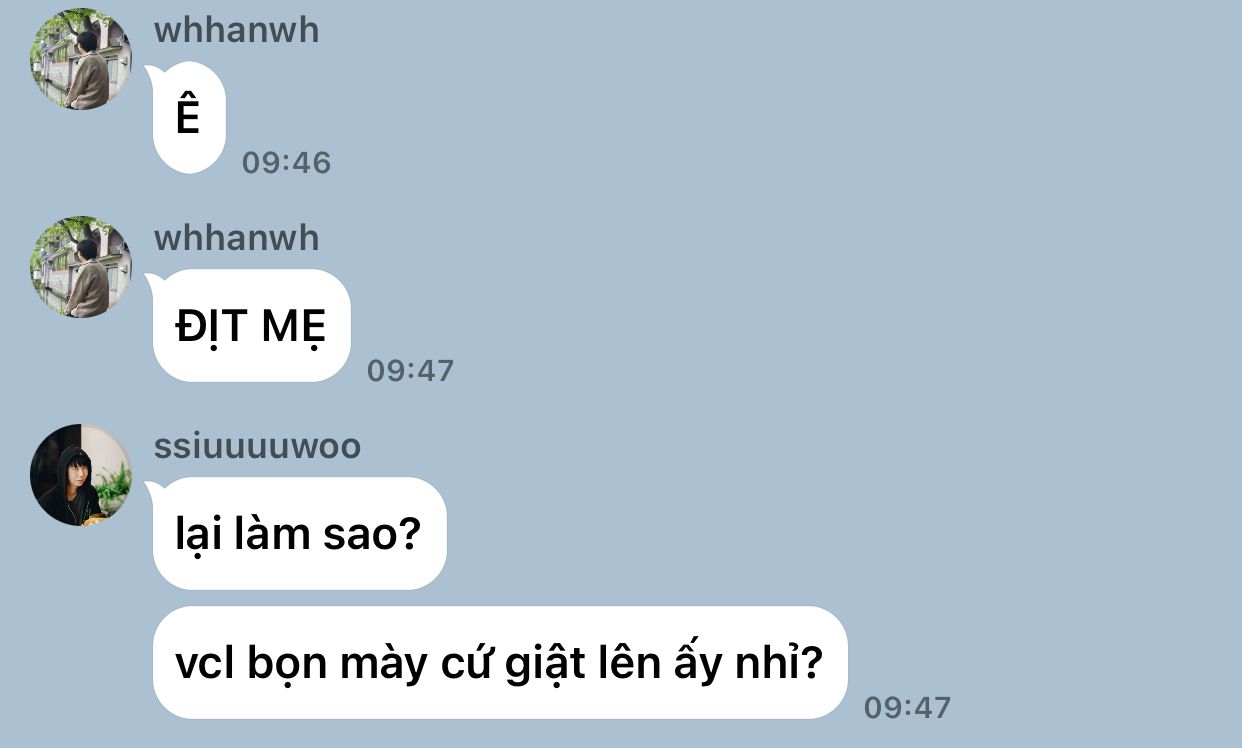Tap the 'lại làm sao?' message bubble

tap(299, 534)
